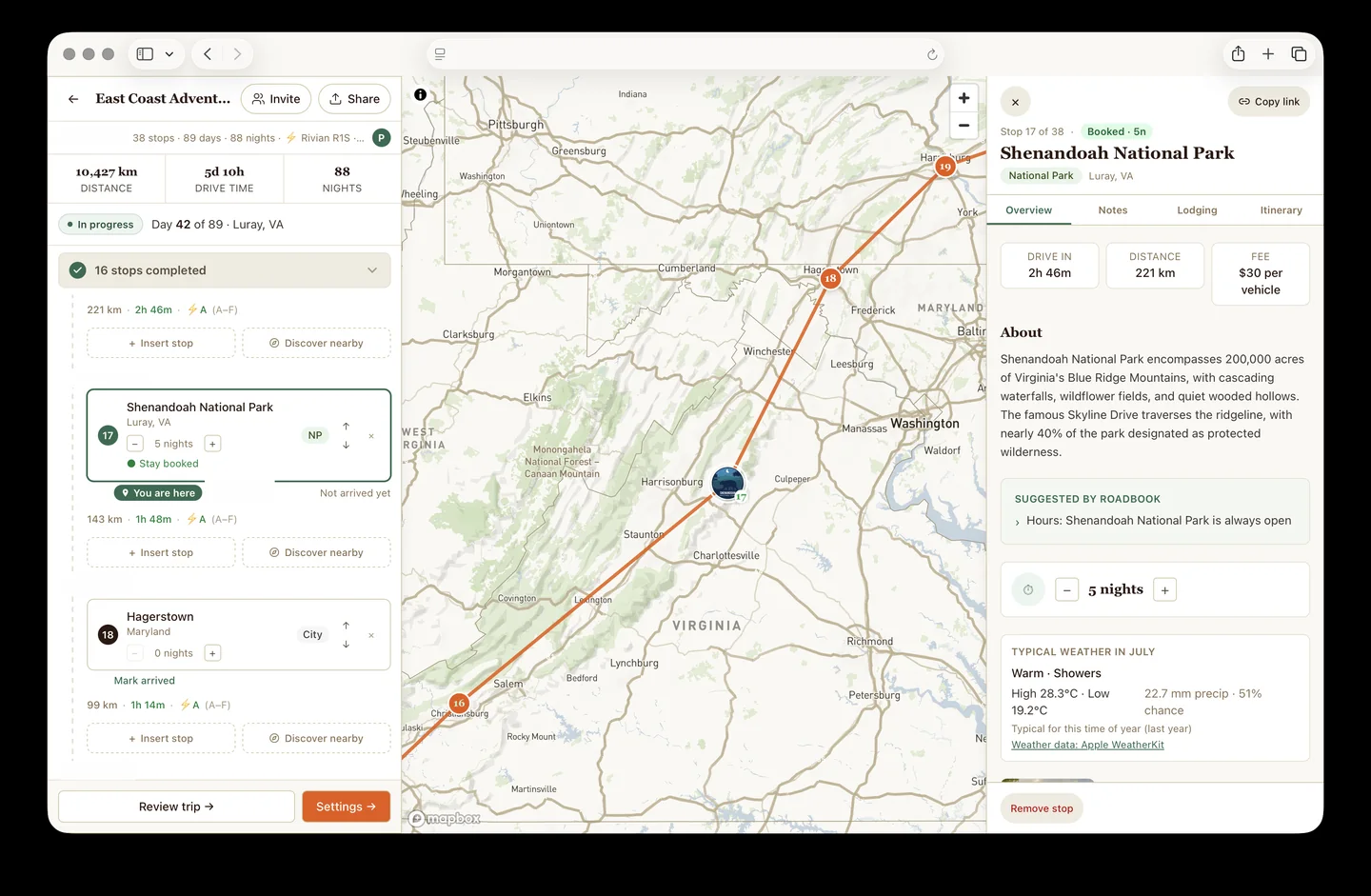Share the East Coast trip
Viewport: 1371px width, 896px height.
coord(355,99)
